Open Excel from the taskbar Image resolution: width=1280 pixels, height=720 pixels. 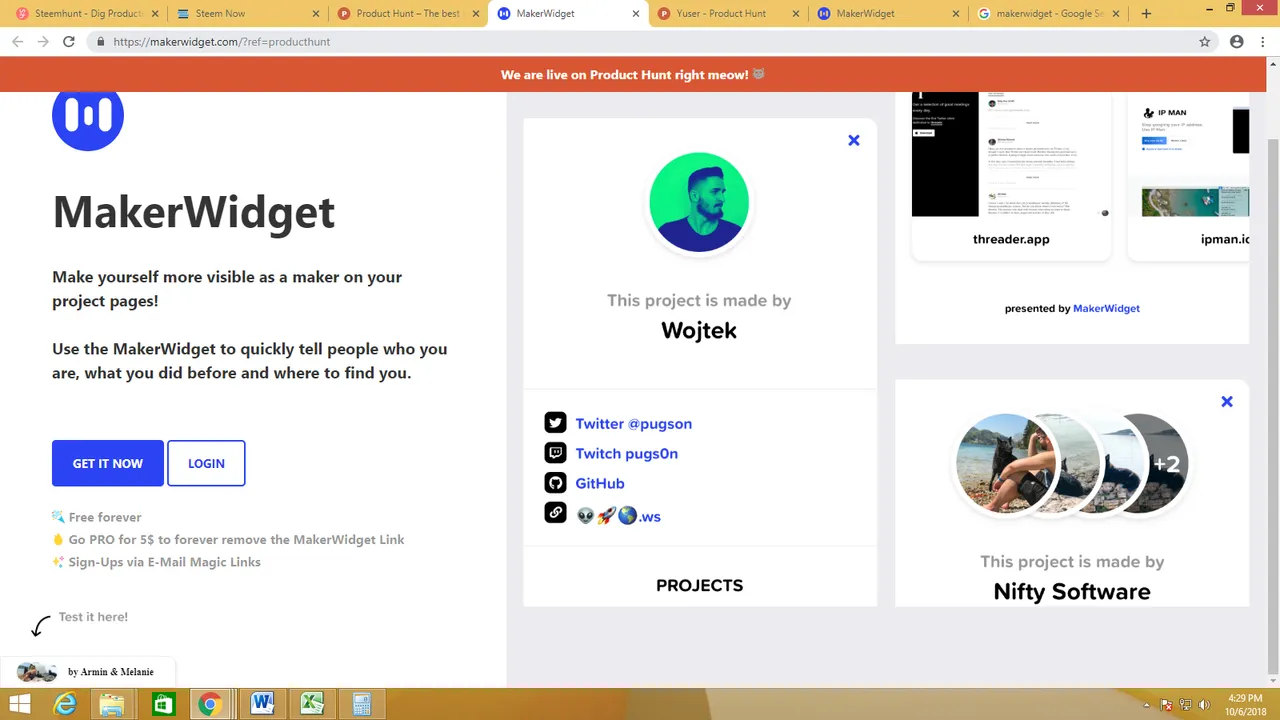pos(311,704)
